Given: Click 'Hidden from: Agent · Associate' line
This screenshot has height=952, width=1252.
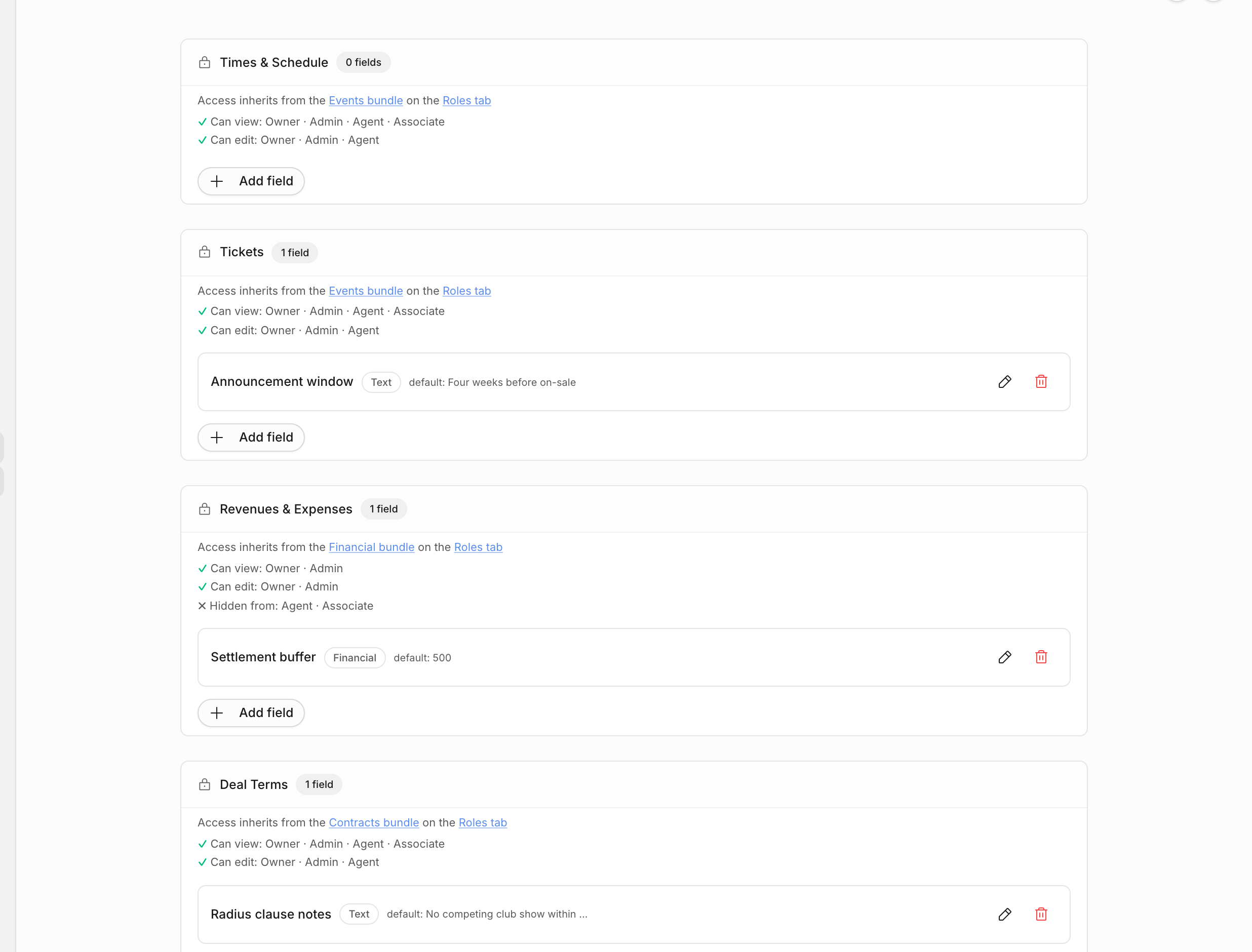Looking at the screenshot, I should tap(286, 606).
